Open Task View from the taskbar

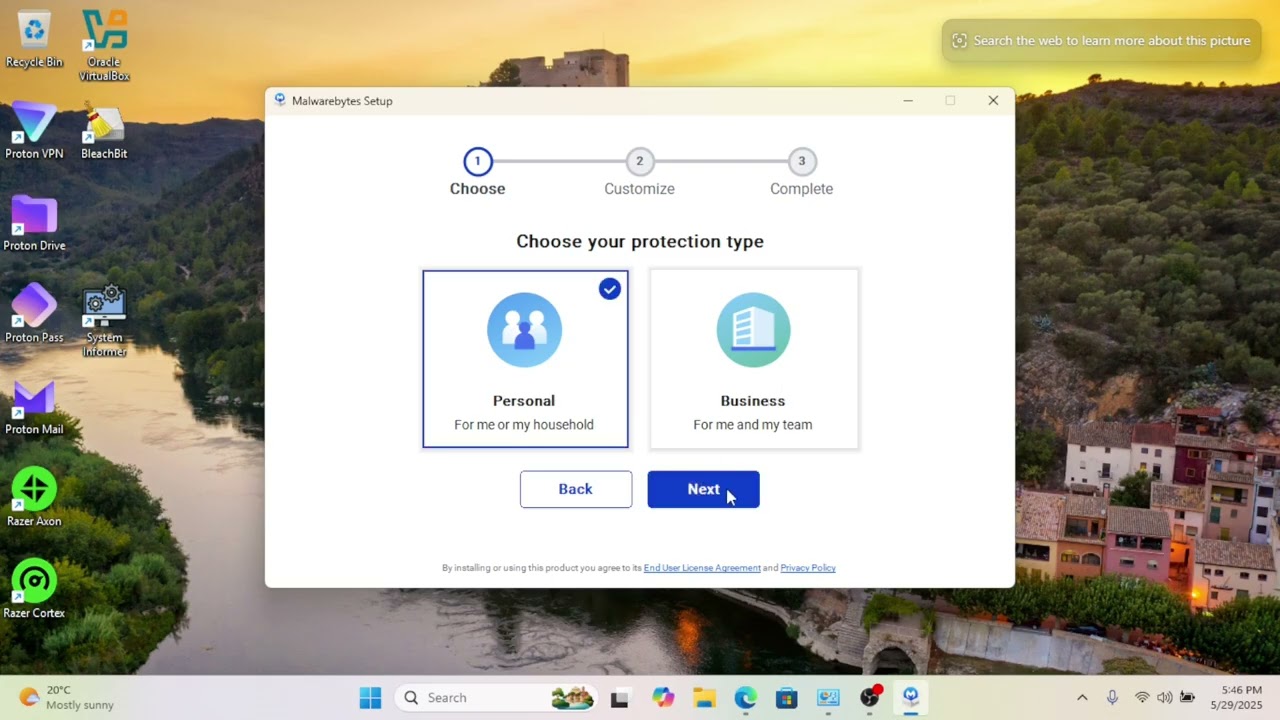point(619,698)
